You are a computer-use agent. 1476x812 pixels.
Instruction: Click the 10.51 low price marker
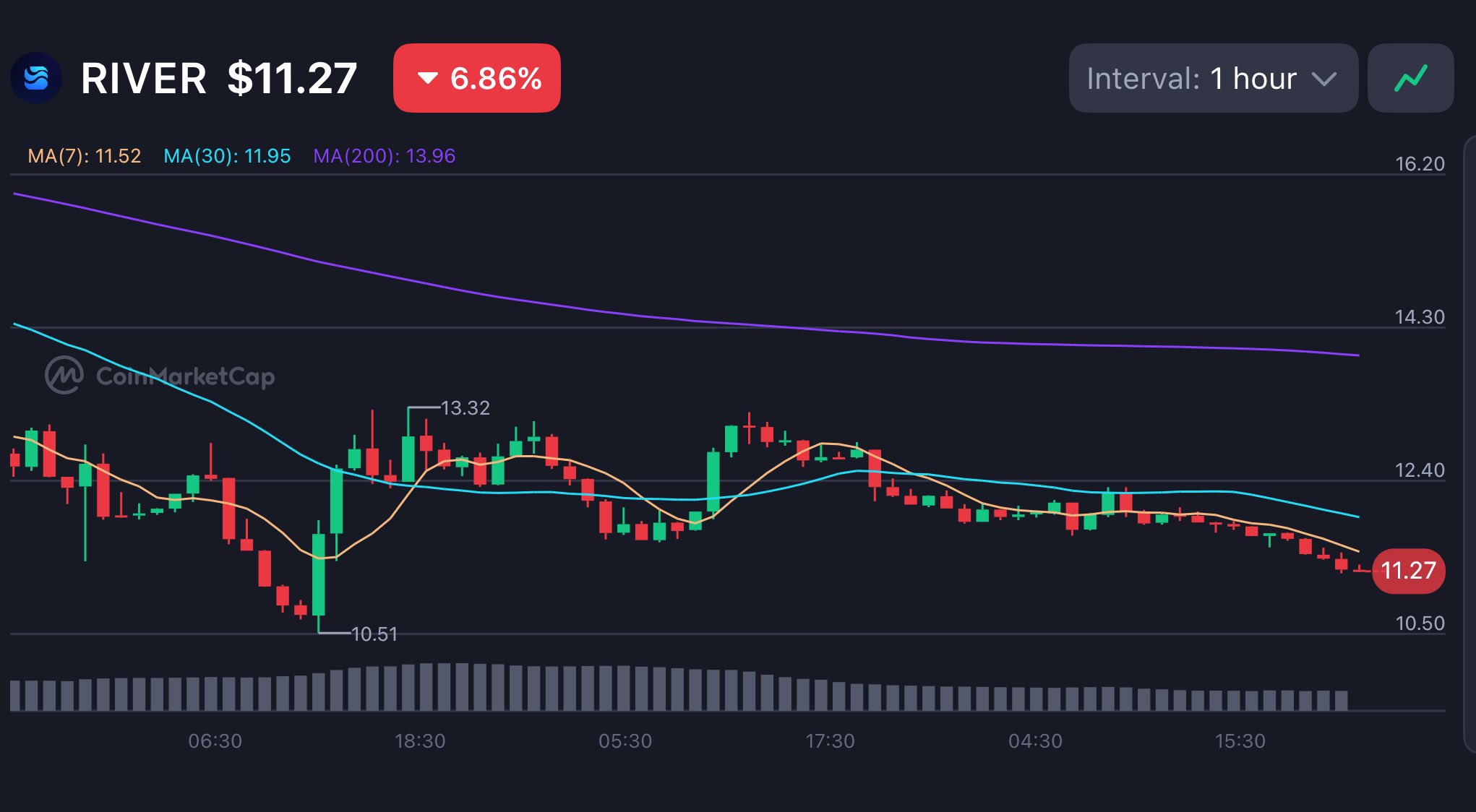point(374,634)
